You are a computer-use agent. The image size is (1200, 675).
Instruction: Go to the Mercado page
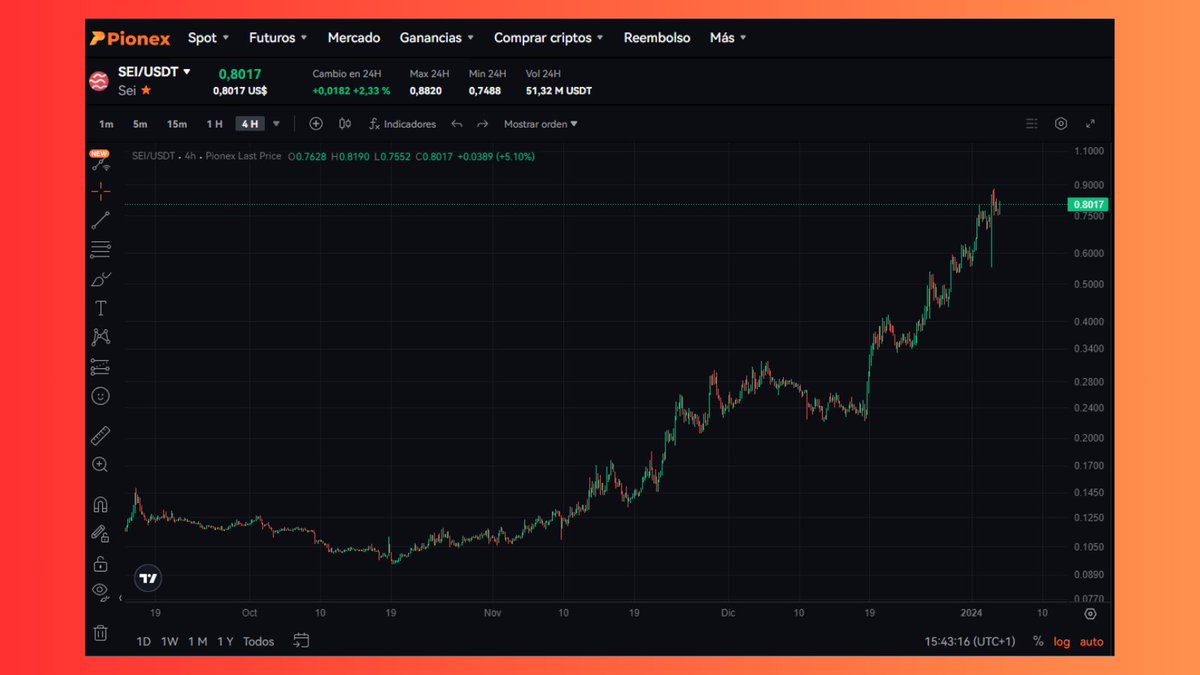tap(354, 38)
